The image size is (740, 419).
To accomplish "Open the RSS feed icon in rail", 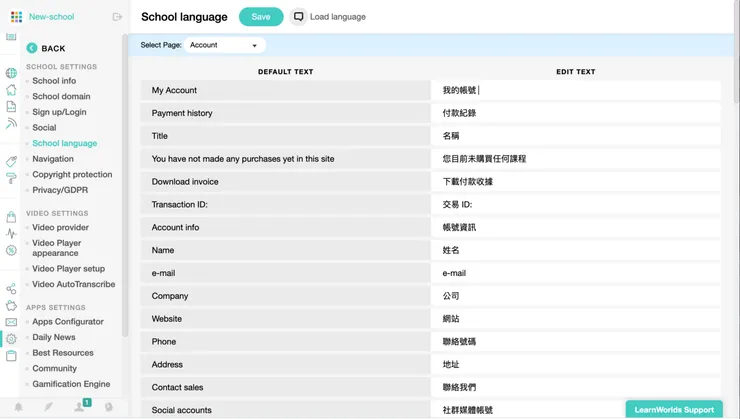I will 11,124.
